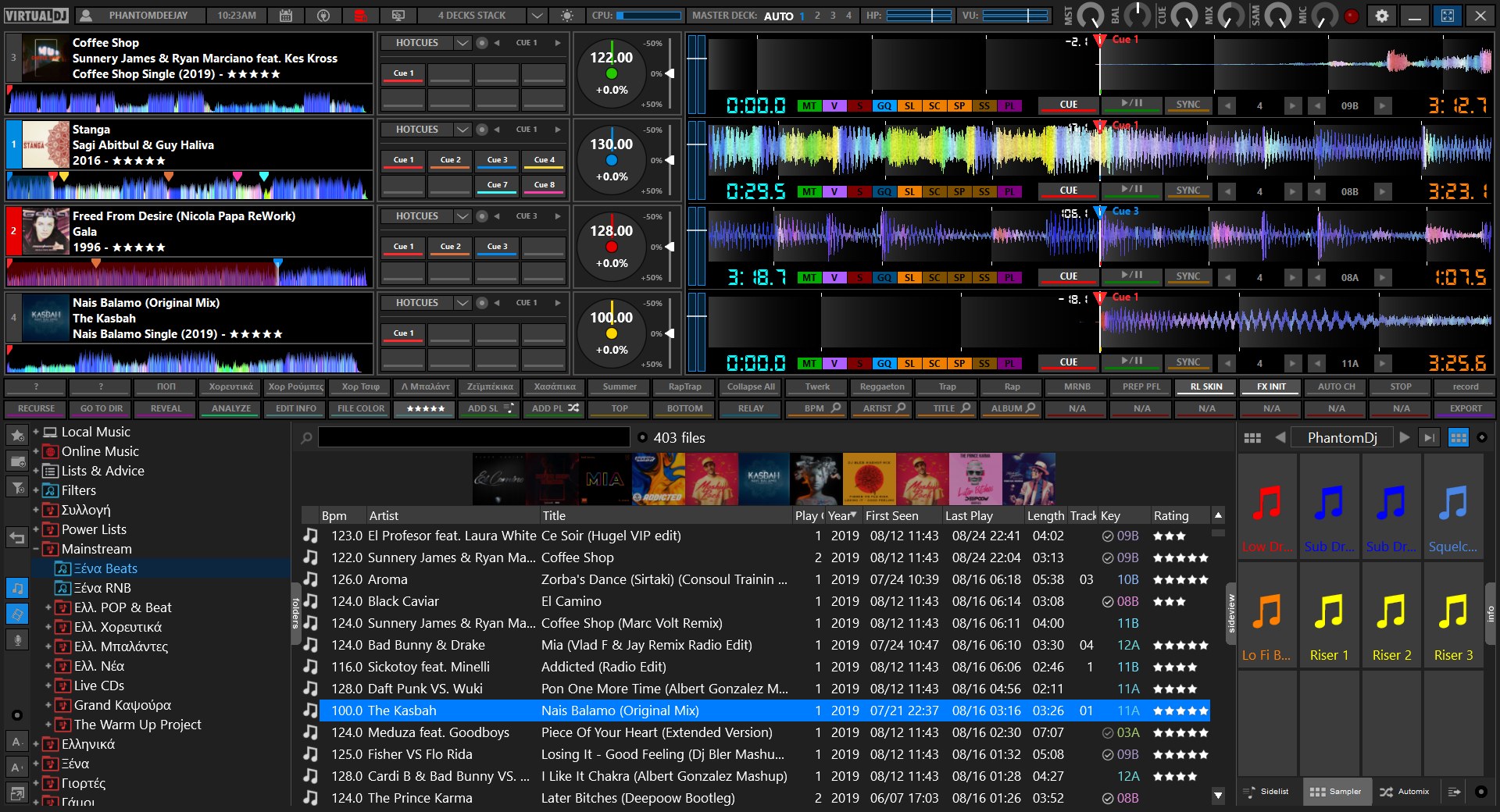
Task: Open the 4 DECKS STACK layout dropdown
Action: click(537, 16)
